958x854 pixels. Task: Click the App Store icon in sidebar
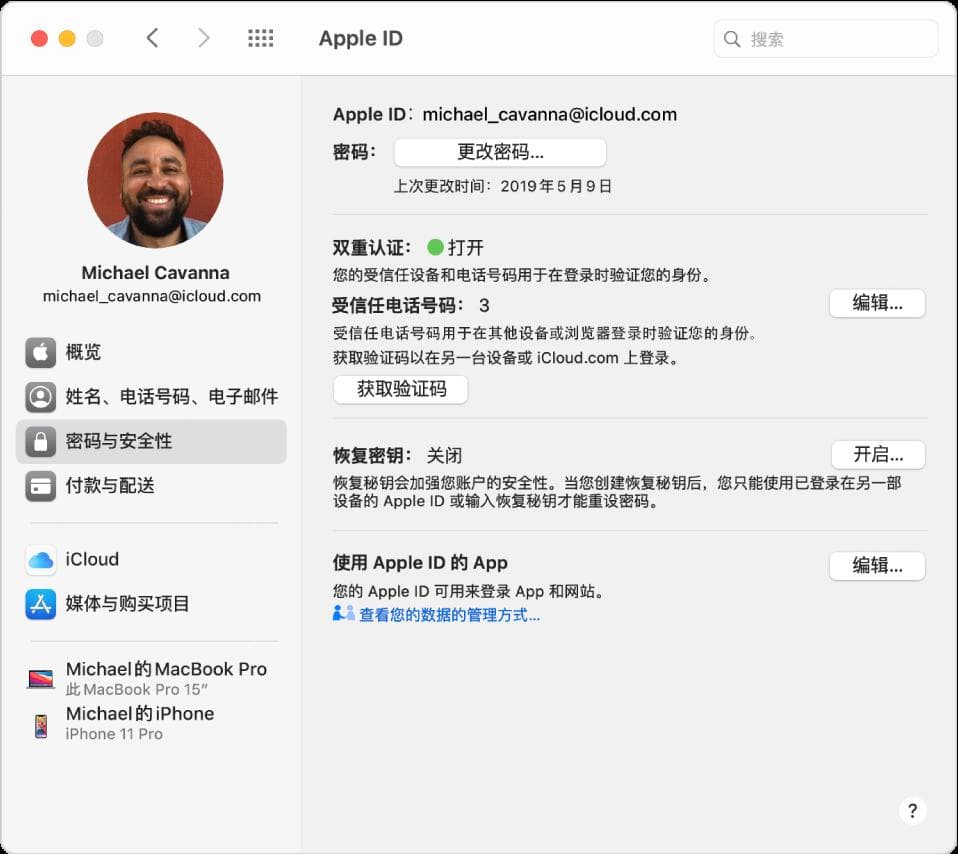[x=41, y=604]
